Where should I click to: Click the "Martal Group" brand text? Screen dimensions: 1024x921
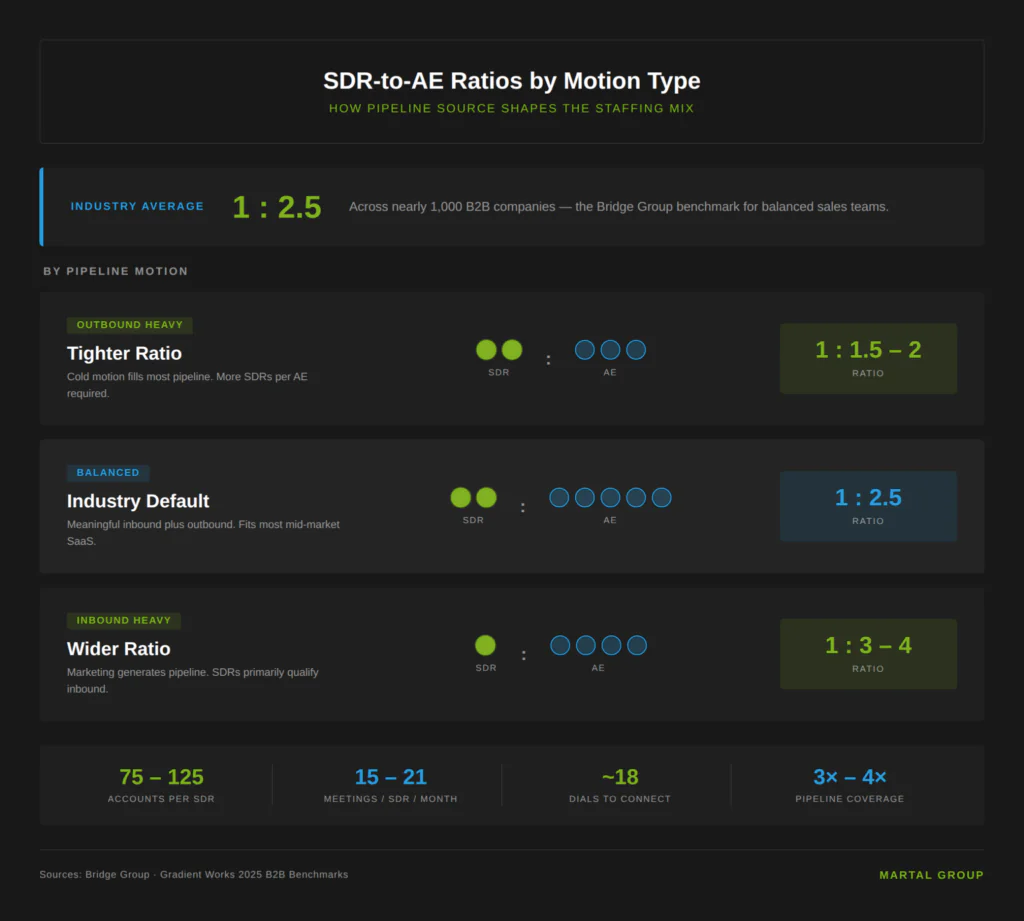(931, 875)
